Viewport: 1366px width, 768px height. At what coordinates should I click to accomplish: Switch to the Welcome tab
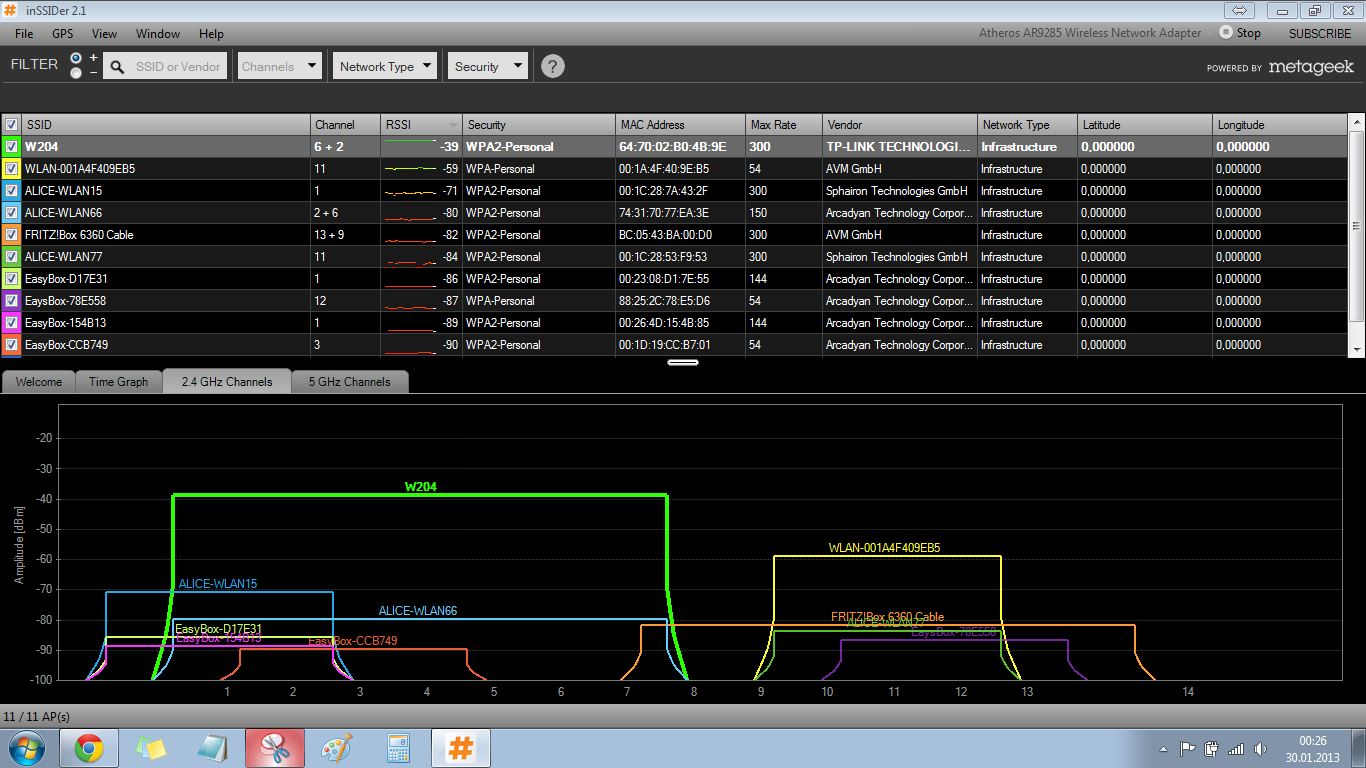(x=39, y=382)
